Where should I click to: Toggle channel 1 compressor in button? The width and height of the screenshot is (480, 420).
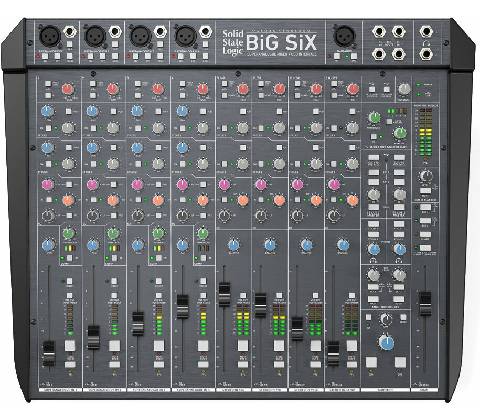[69, 258]
